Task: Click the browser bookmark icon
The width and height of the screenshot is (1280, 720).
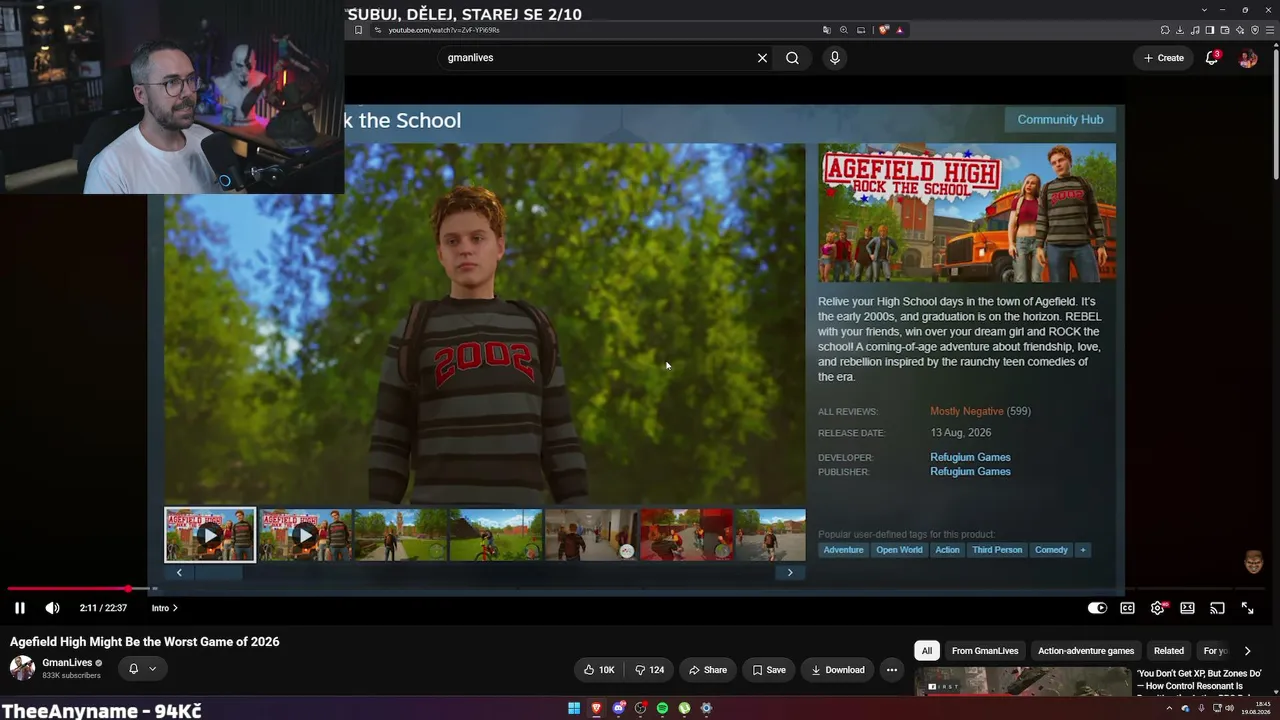Action: [358, 30]
